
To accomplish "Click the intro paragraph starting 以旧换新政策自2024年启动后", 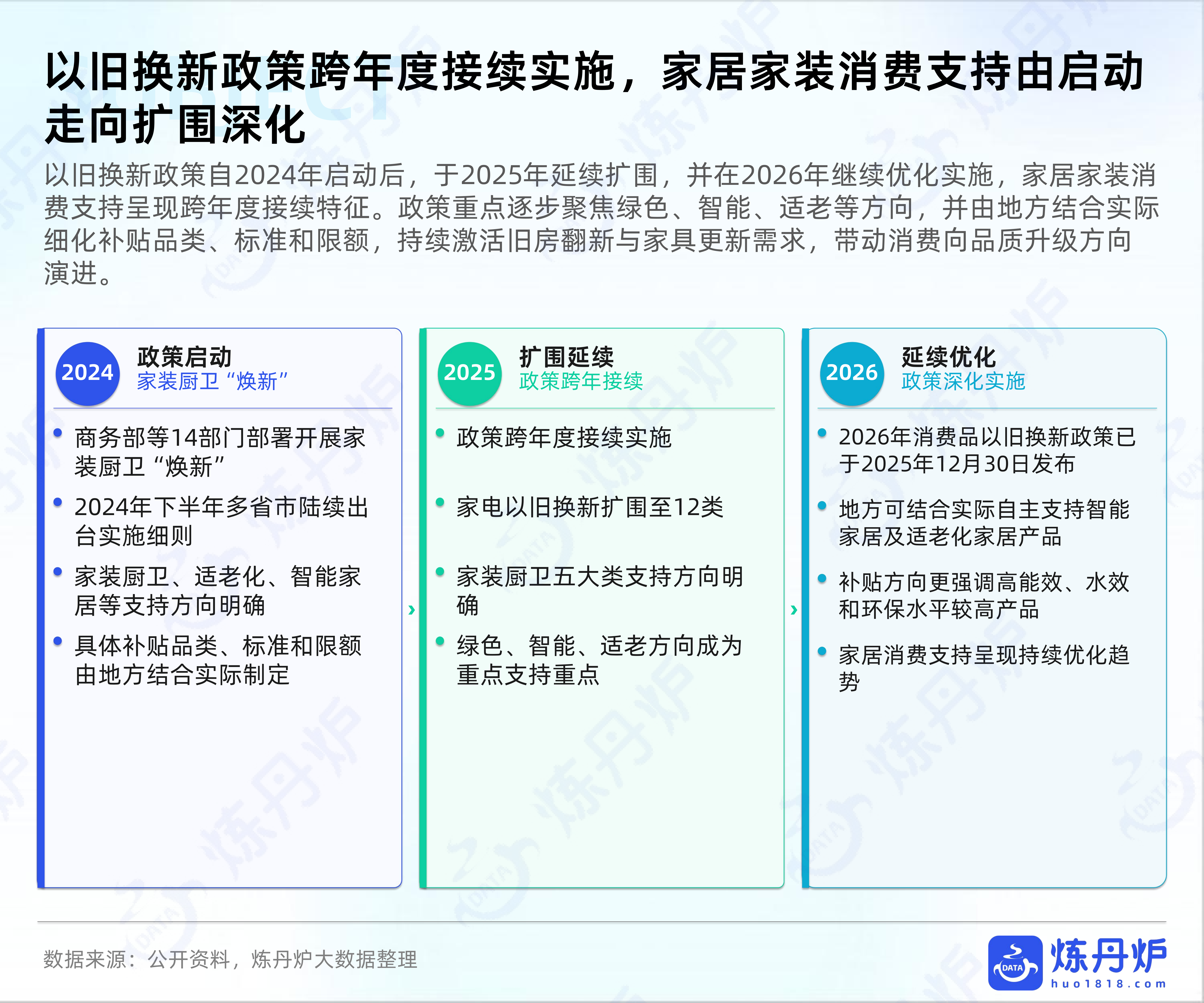I will [602, 224].
